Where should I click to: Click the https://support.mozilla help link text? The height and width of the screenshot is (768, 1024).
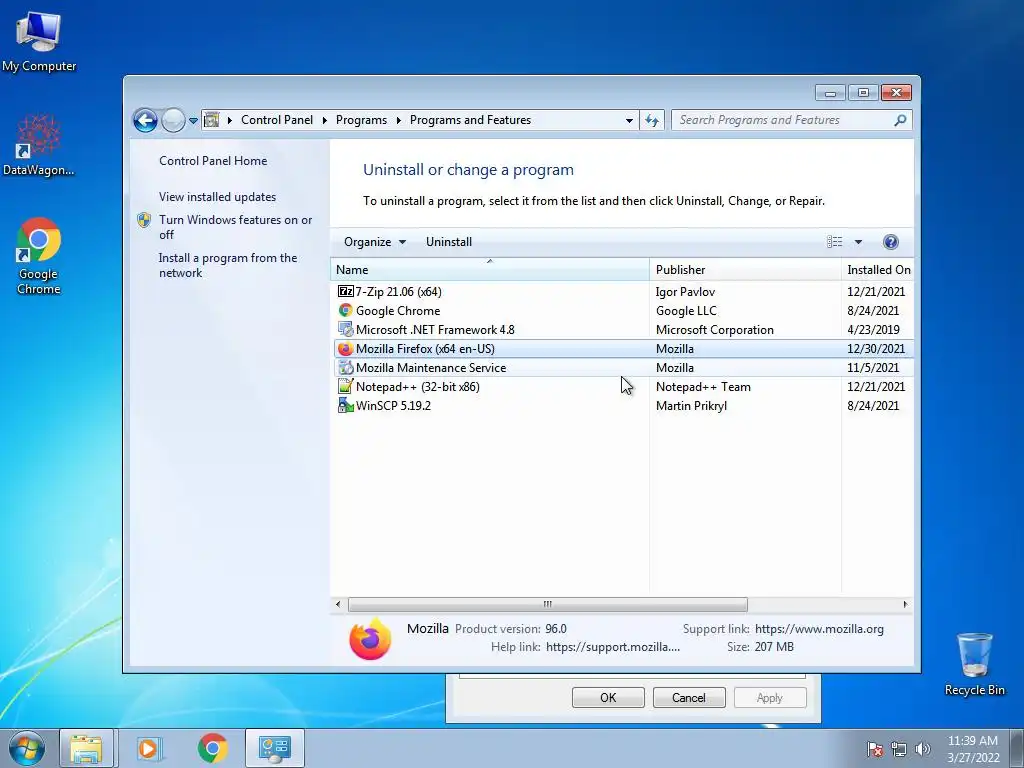pos(613,647)
